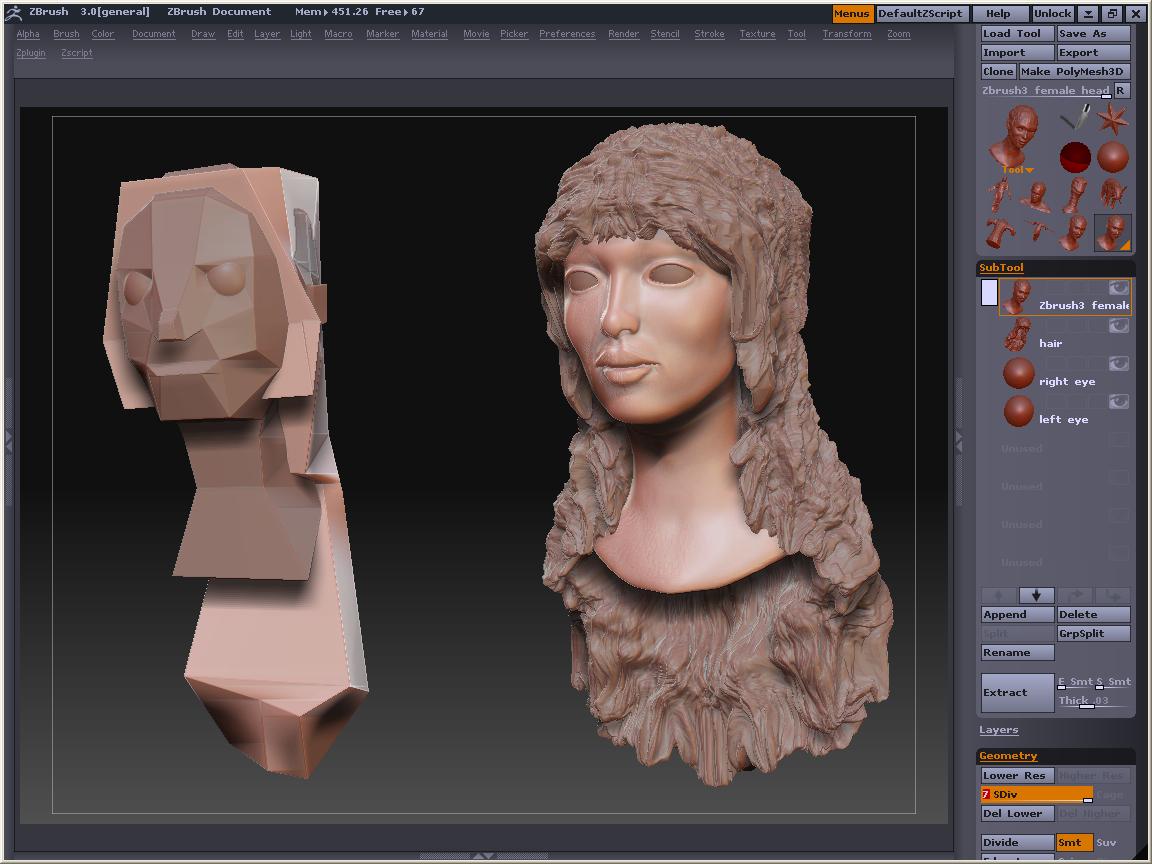Click the Append subtool button
This screenshot has width=1152, height=864.
tap(1017, 614)
